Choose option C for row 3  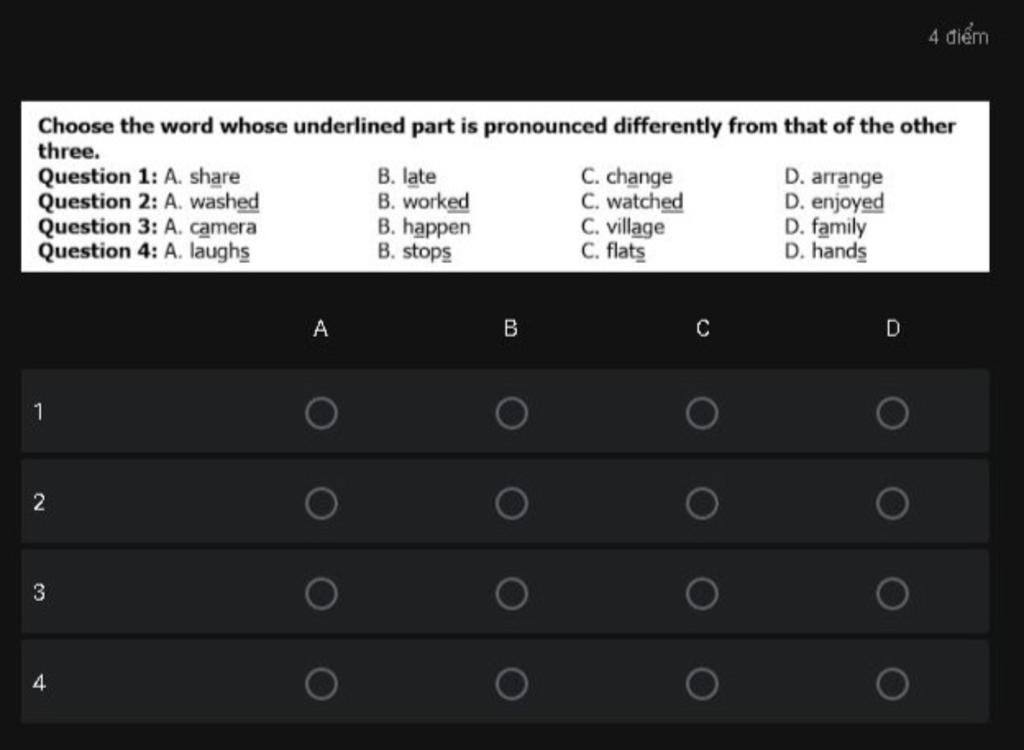702,593
